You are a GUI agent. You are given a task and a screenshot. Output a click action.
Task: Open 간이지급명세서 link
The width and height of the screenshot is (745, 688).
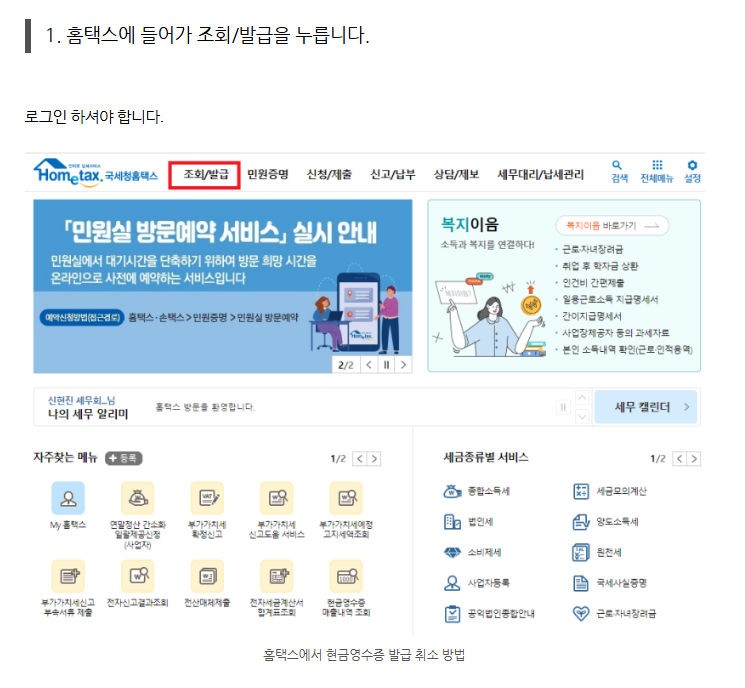pyautogui.click(x=592, y=316)
